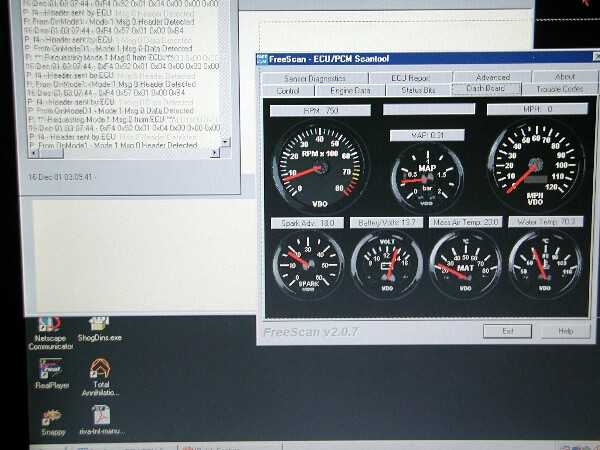
Task: Click the battery Volt gauge
Action: pos(387,264)
